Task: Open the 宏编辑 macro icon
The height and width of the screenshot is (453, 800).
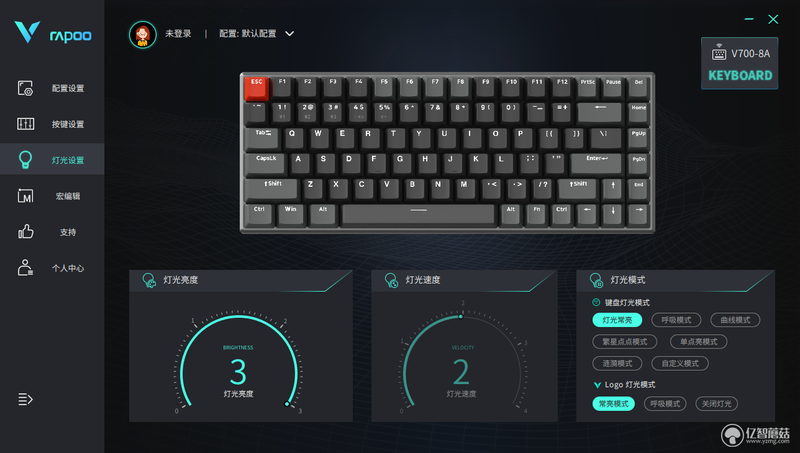Action: [25, 196]
